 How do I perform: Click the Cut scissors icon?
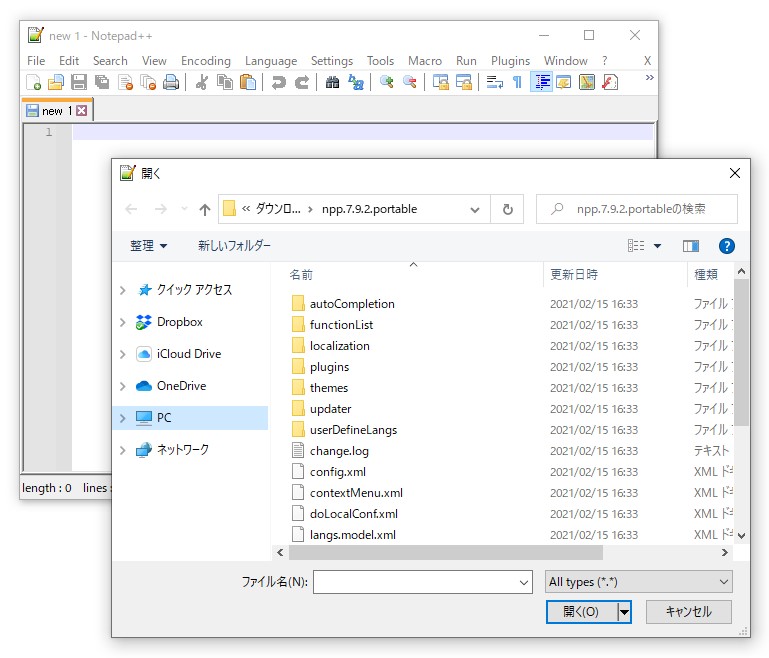click(201, 82)
